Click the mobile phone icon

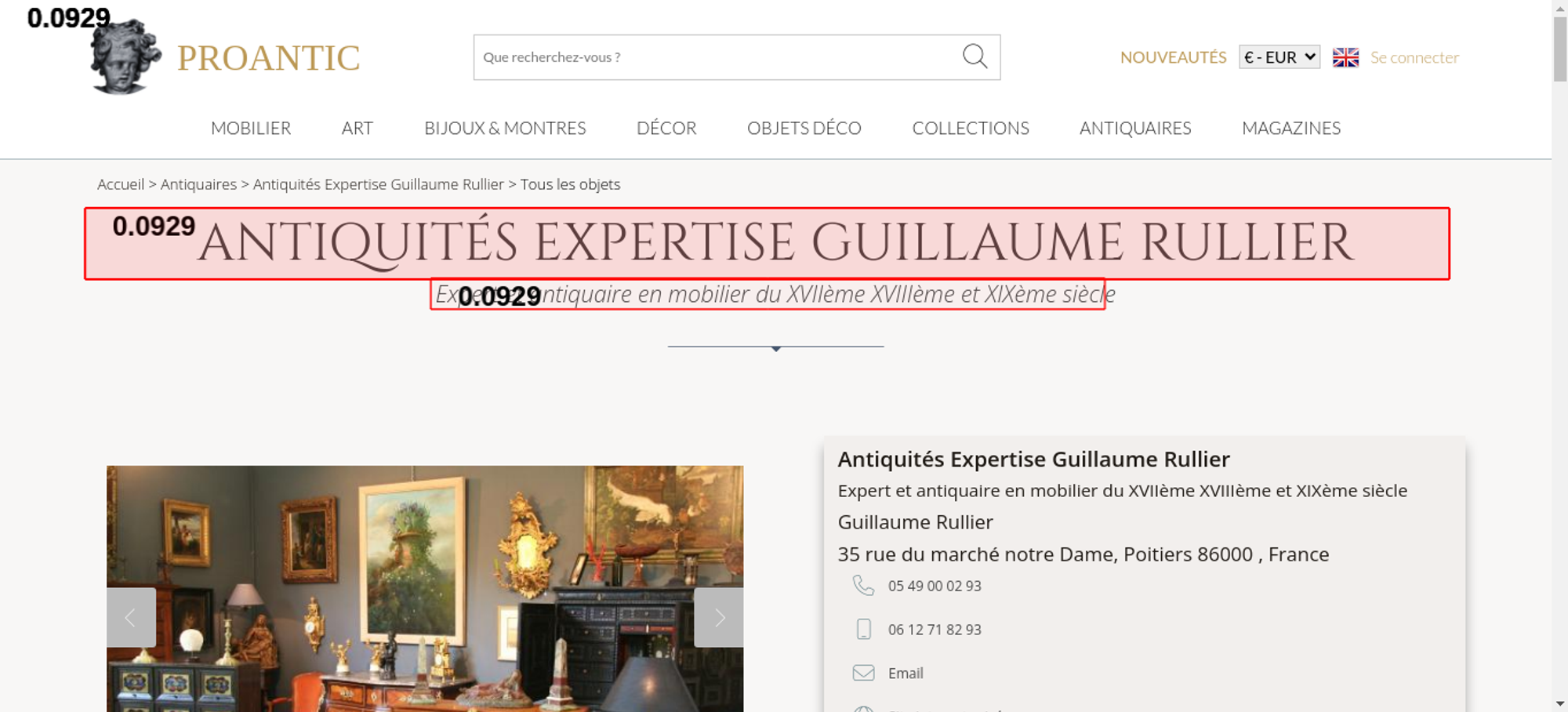(x=863, y=630)
